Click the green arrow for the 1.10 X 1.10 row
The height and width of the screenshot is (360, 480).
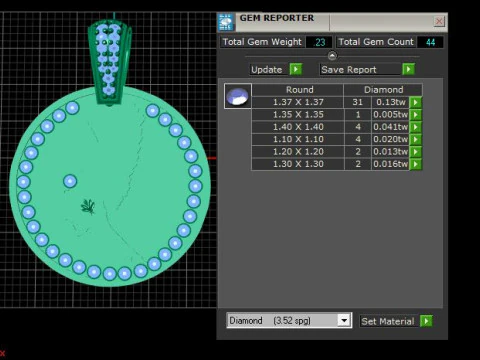[416, 139]
